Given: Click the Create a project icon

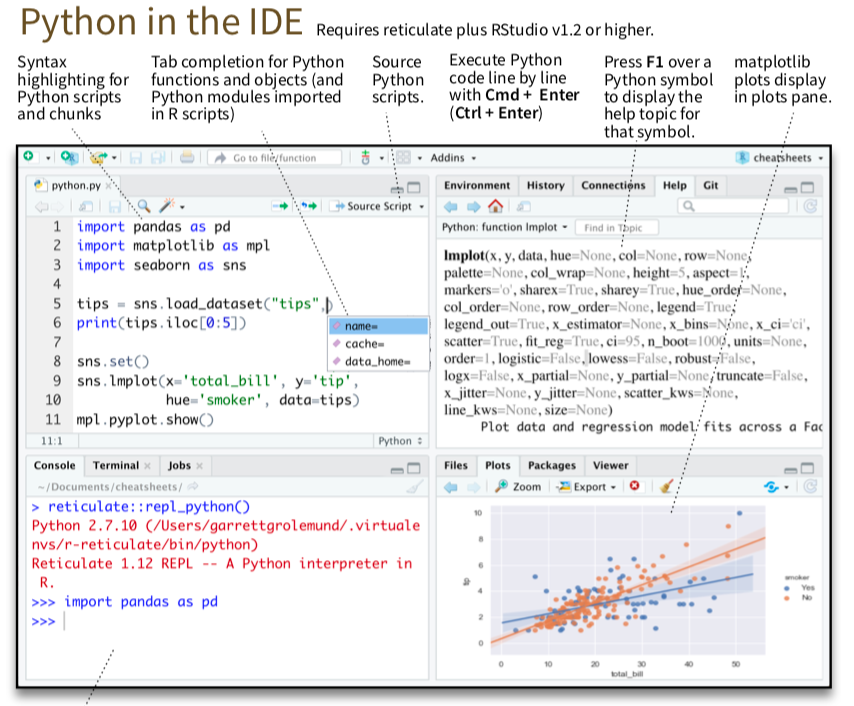Looking at the screenshot, I should (69, 158).
